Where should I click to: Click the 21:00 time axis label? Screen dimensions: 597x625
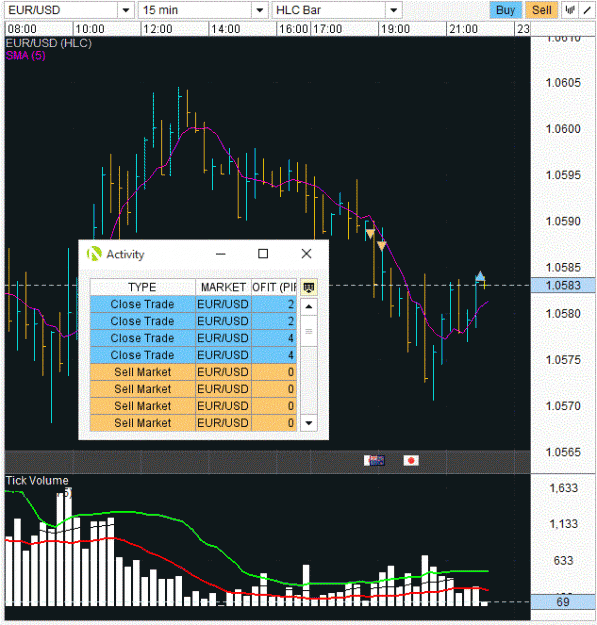pos(463,29)
